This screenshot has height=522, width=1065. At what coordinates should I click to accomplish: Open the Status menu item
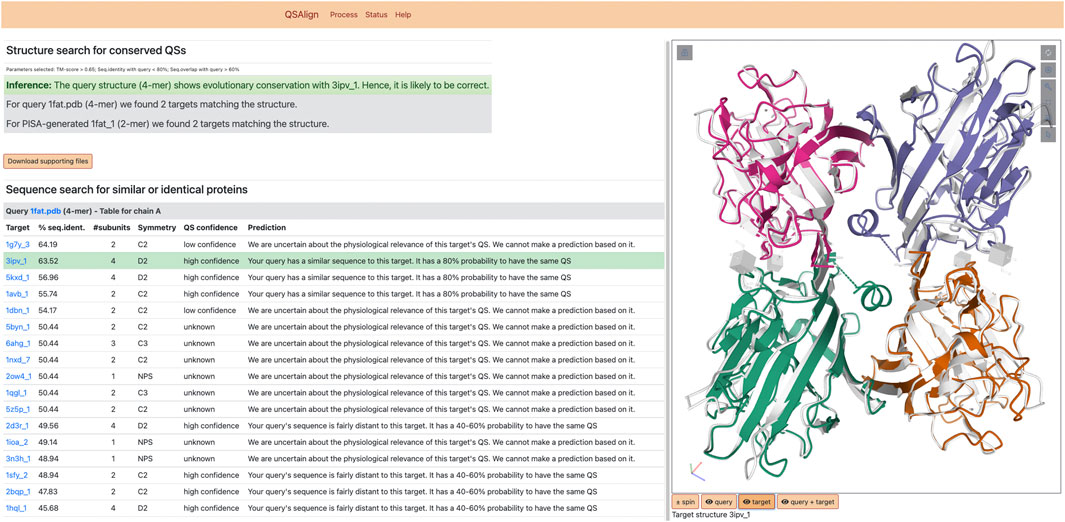coord(376,14)
